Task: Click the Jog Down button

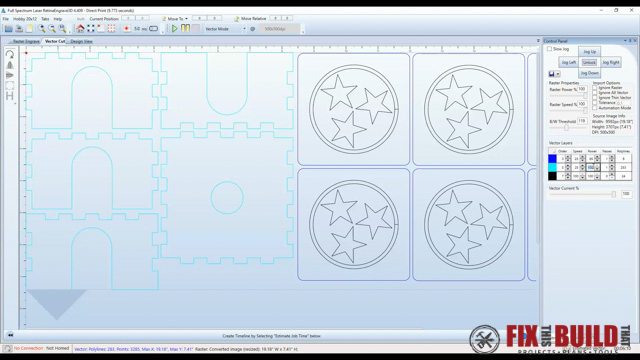Action: (x=589, y=73)
